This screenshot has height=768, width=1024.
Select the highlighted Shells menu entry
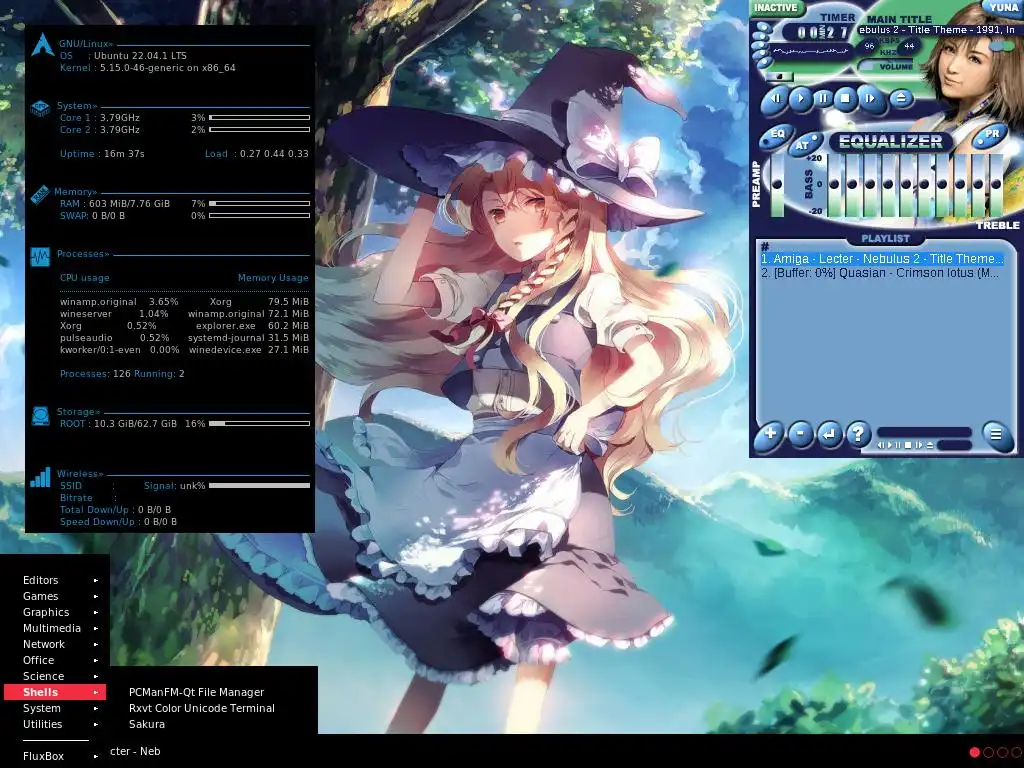pyautogui.click(x=55, y=692)
